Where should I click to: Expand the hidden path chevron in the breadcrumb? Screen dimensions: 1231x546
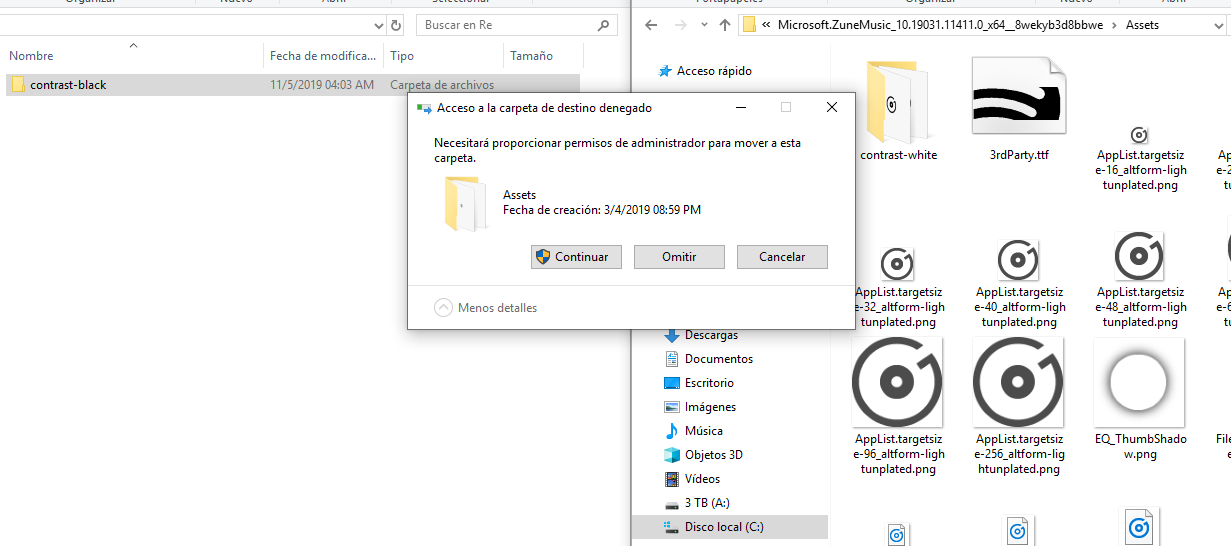click(766, 25)
